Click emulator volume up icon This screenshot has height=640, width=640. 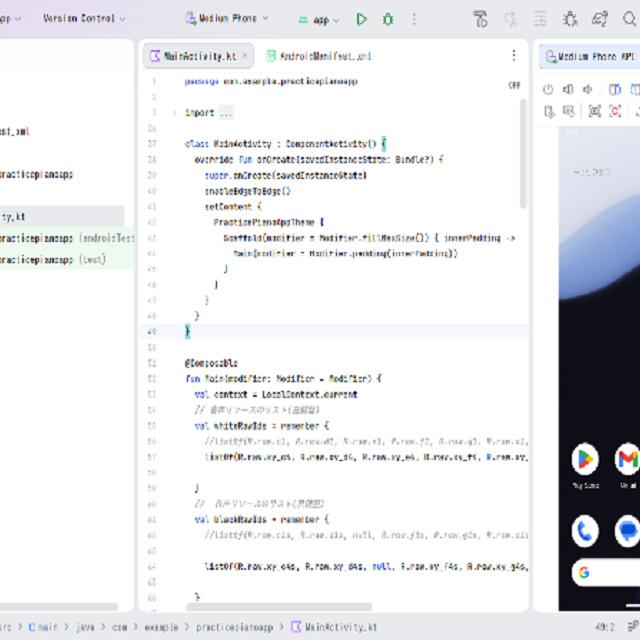pyautogui.click(x=568, y=89)
